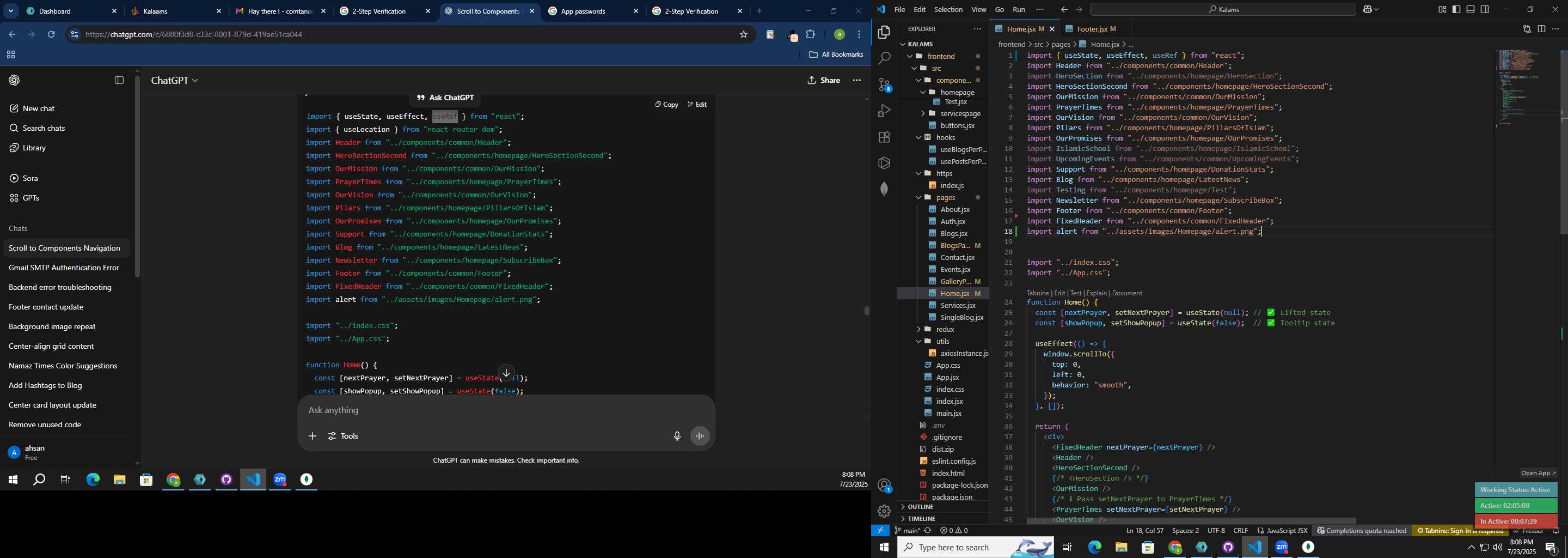This screenshot has height=558, width=1568.
Task: Open VS Code Search view icon
Action: pyautogui.click(x=884, y=58)
